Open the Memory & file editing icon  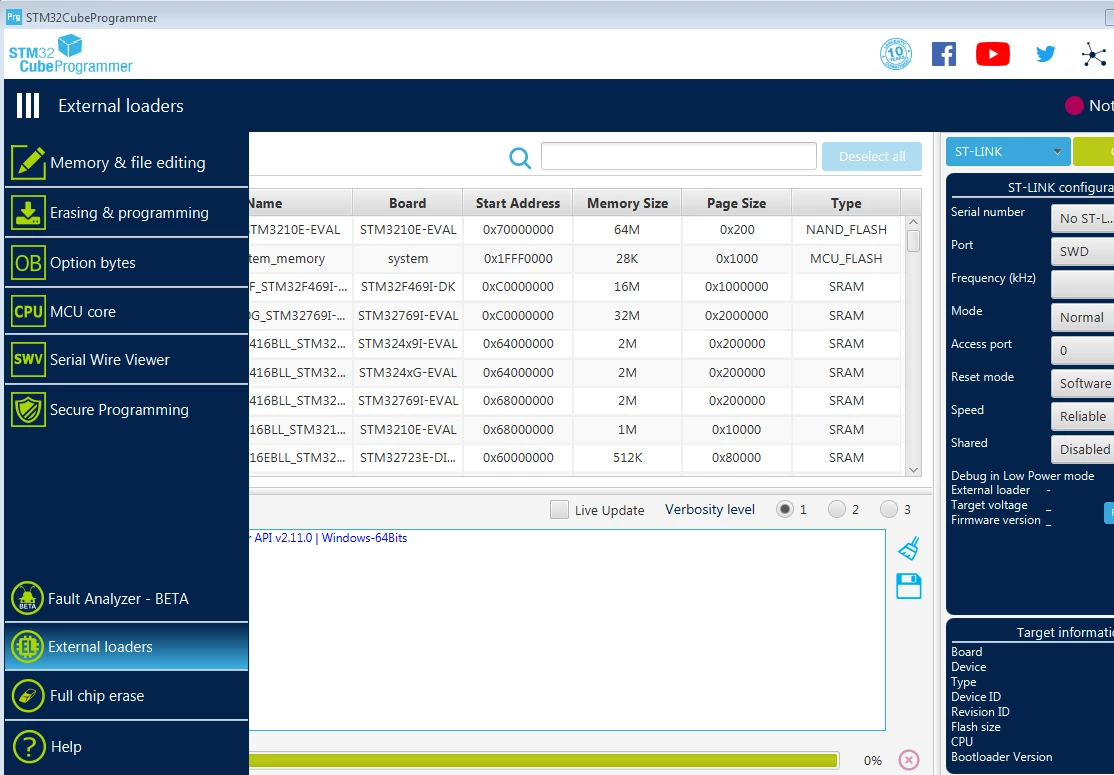pyautogui.click(x=28, y=163)
